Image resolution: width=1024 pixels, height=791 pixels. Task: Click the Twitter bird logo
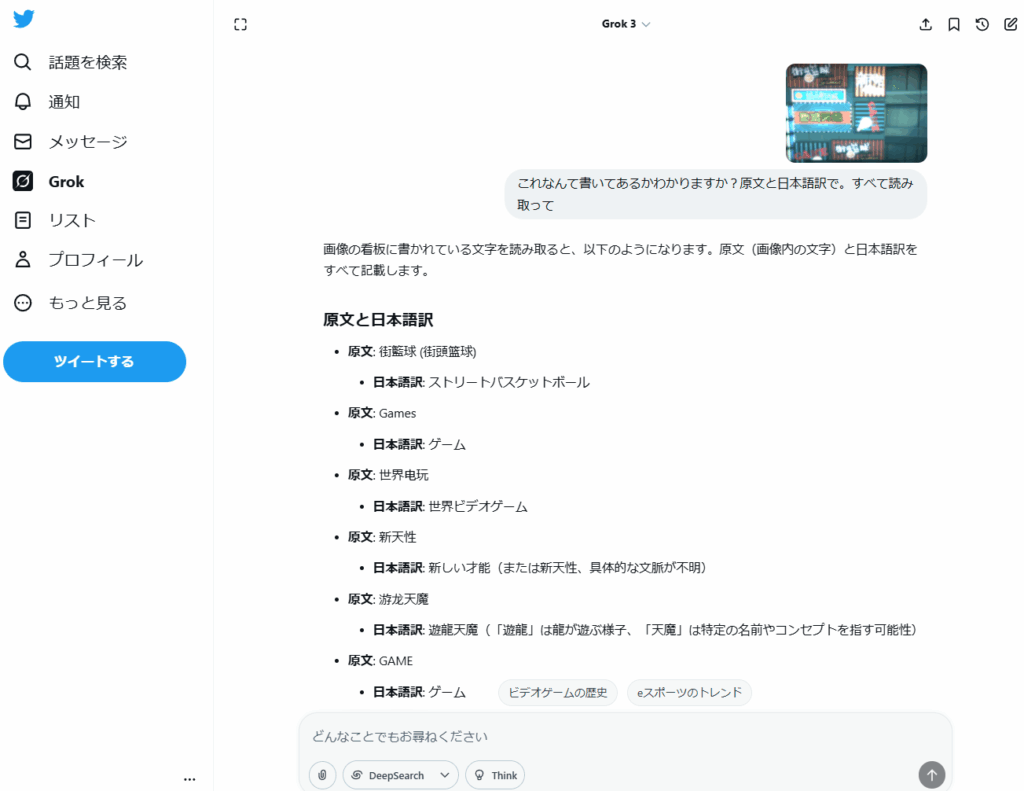24,19
